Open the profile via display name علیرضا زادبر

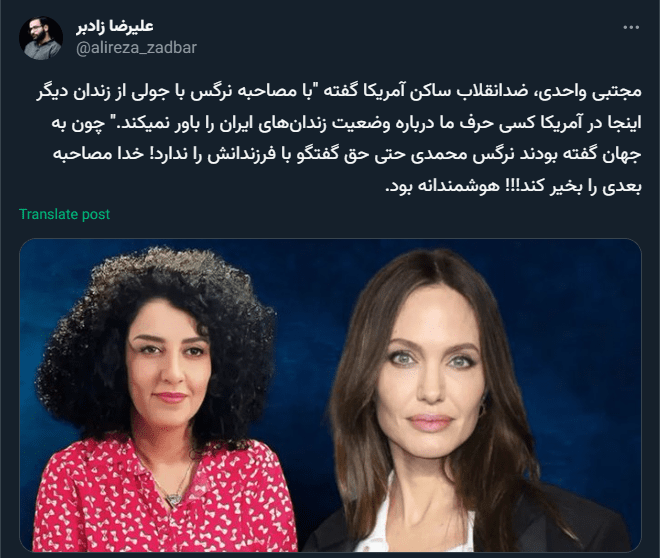click(x=115, y=26)
